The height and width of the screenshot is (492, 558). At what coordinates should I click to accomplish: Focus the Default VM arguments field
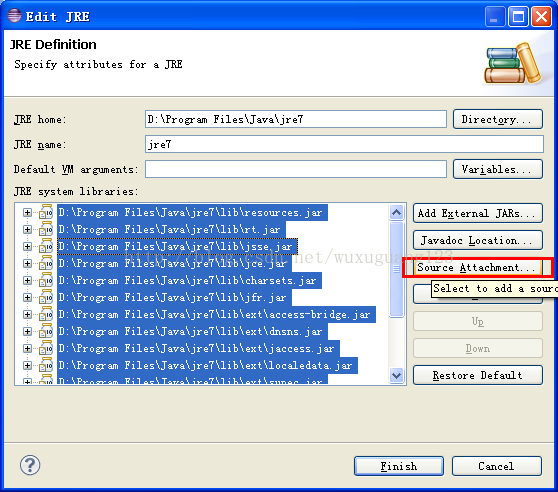tap(296, 169)
